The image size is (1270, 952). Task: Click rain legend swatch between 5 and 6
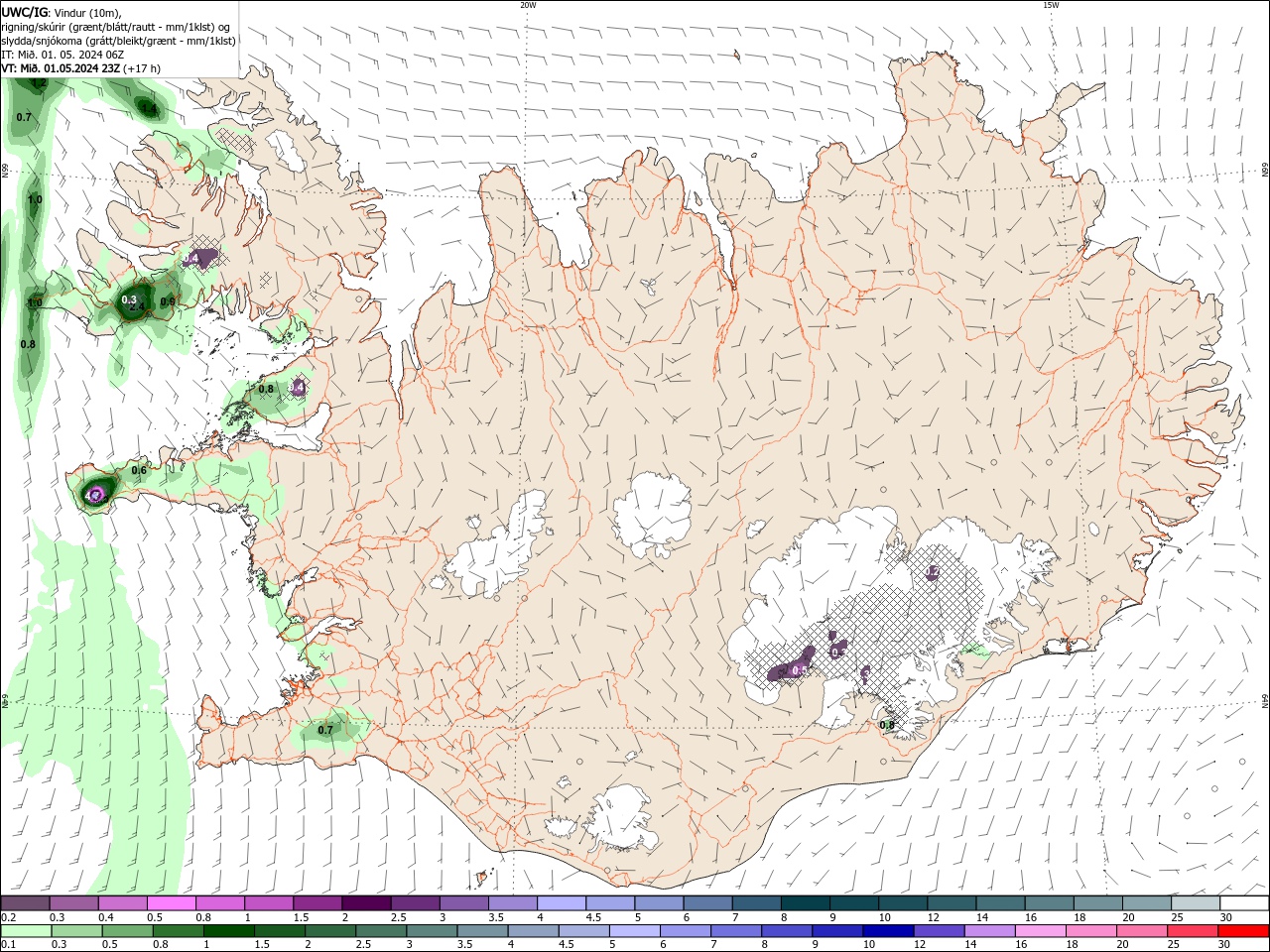tap(635, 931)
